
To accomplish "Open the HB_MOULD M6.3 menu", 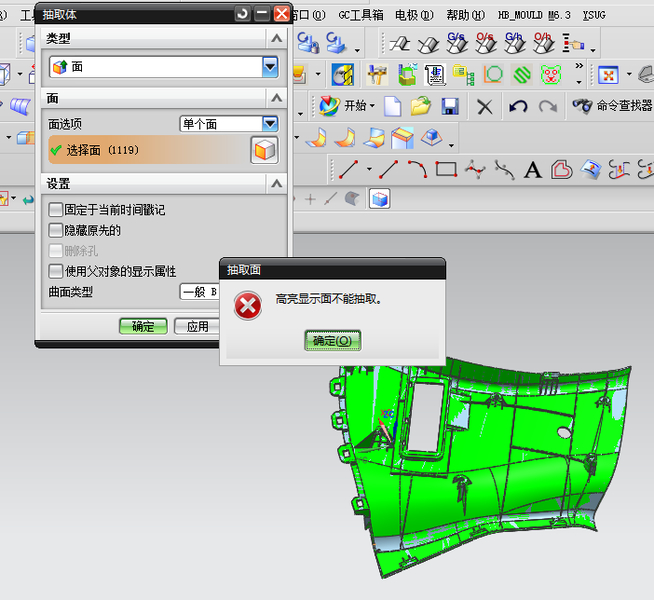I will point(534,15).
